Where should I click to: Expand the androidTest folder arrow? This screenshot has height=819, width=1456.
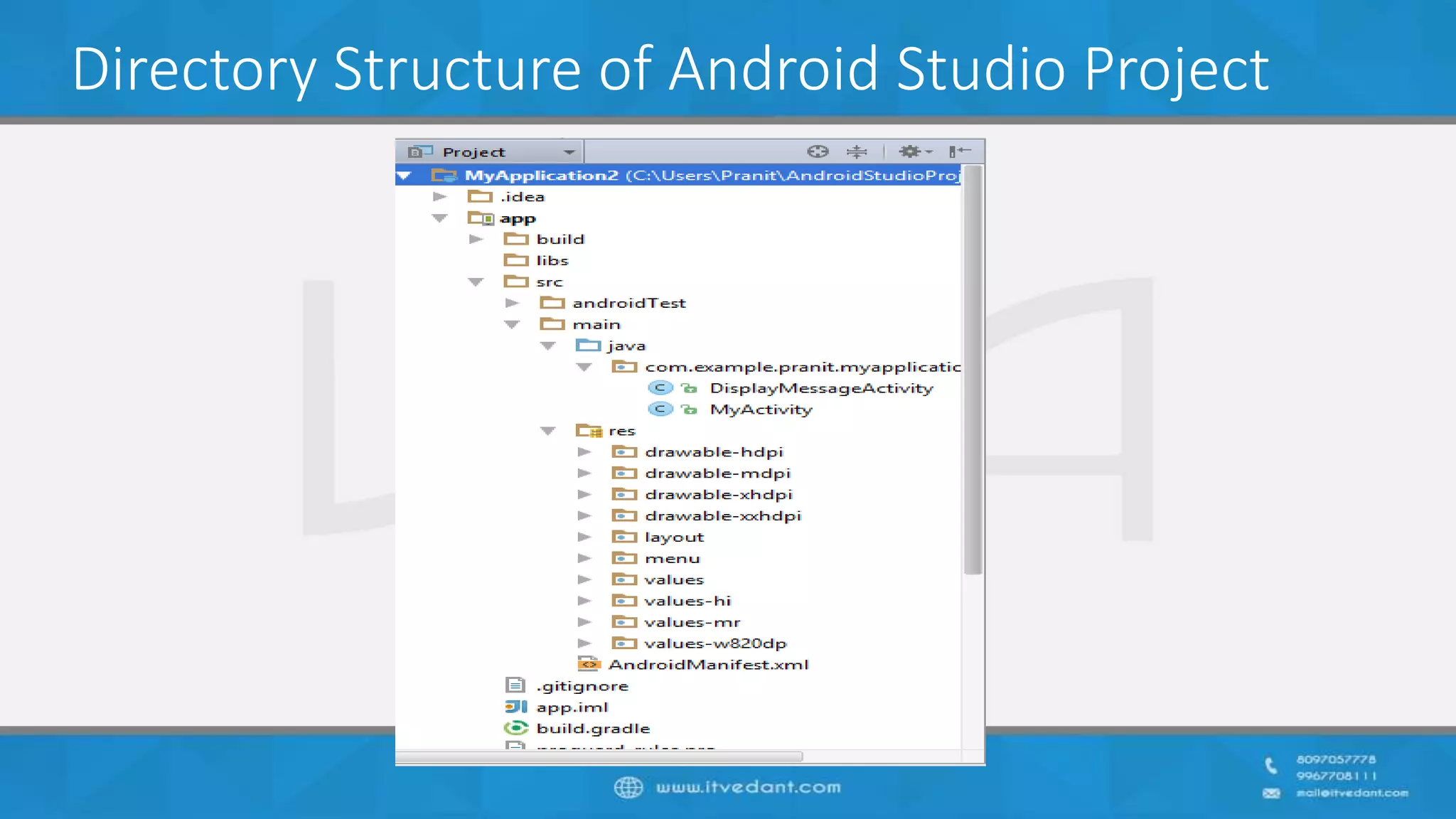[x=512, y=303]
